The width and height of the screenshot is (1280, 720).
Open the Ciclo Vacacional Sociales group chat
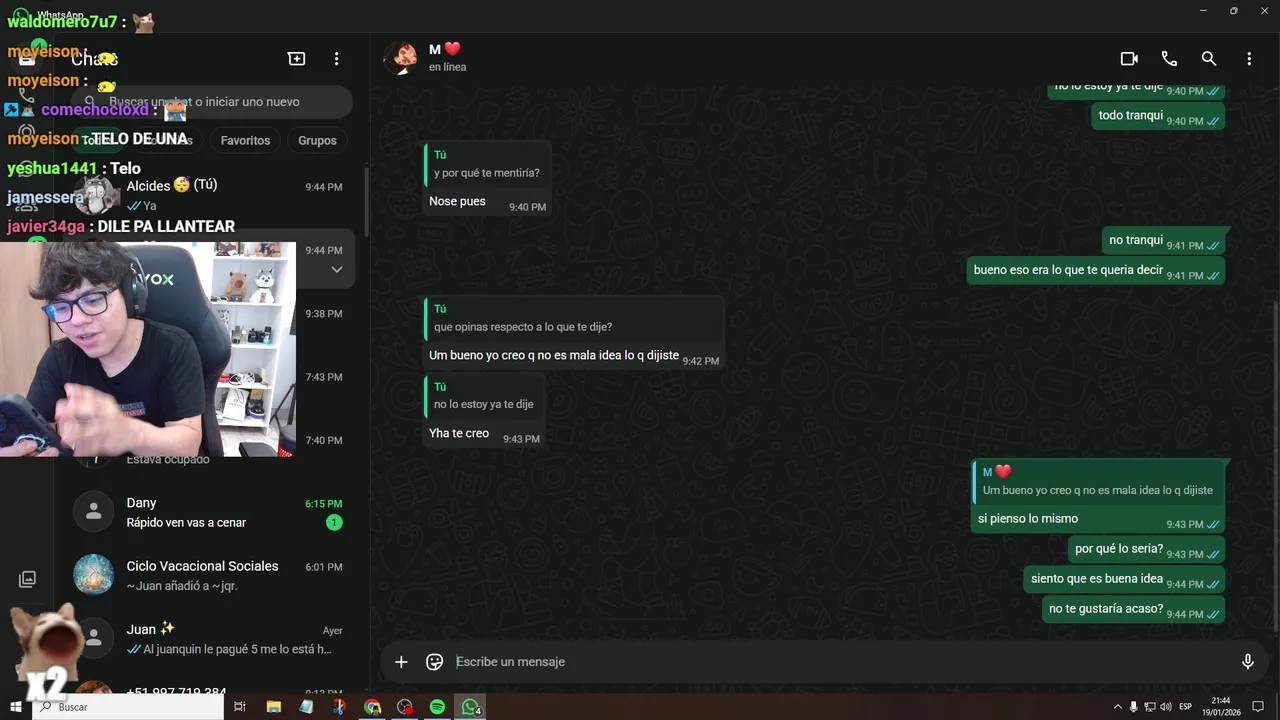[x=210, y=575]
